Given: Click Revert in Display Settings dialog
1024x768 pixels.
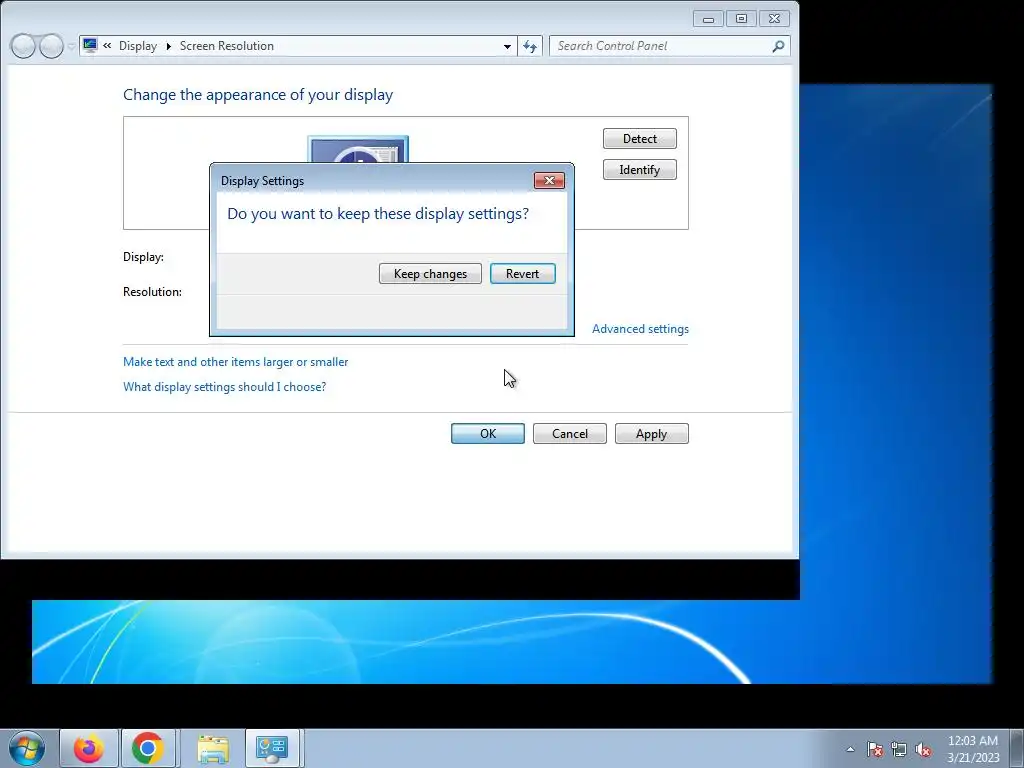Looking at the screenshot, I should point(522,274).
